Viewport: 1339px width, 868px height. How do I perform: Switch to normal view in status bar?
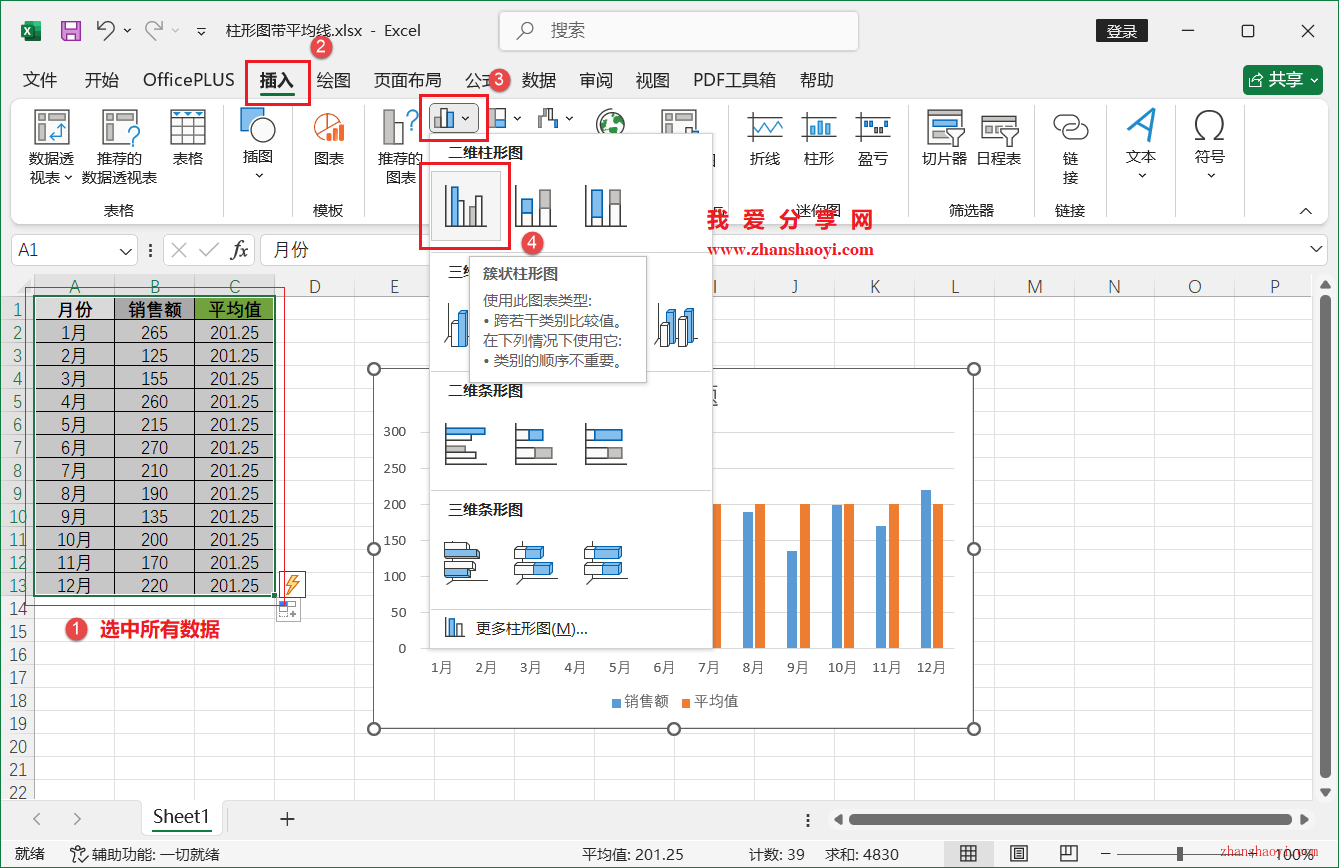coord(968,854)
